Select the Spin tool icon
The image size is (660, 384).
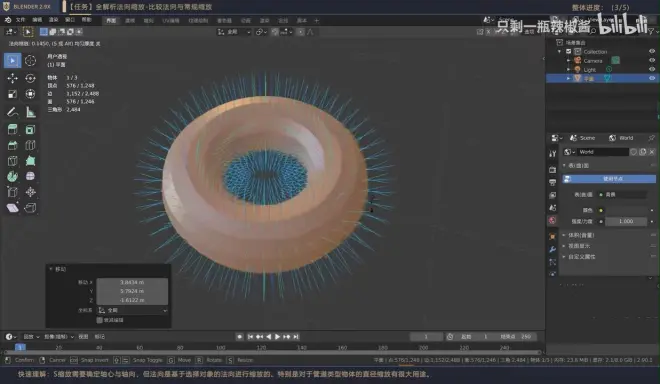click(12, 176)
